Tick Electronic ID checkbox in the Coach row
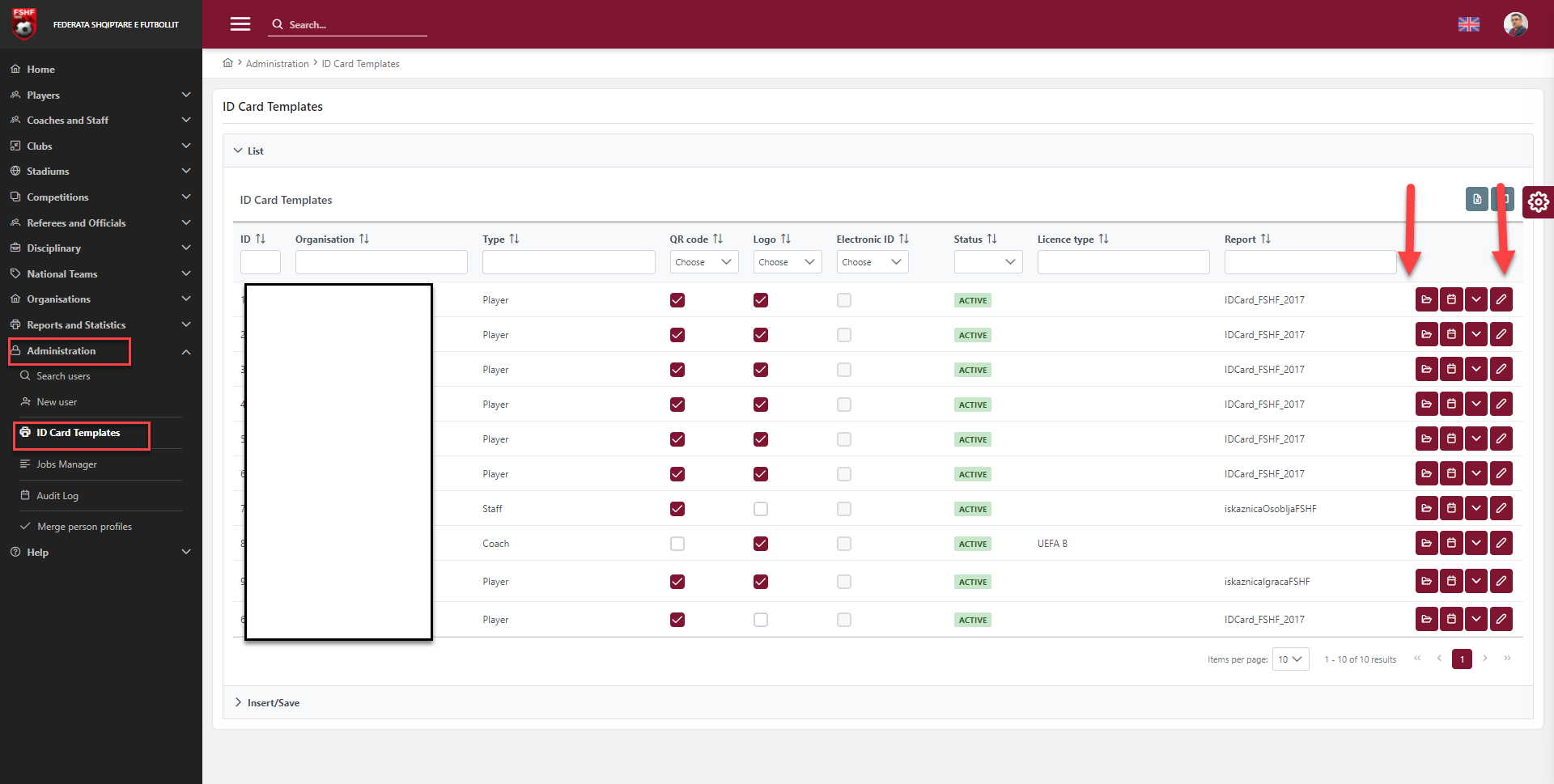The width and height of the screenshot is (1554, 784). [x=844, y=544]
